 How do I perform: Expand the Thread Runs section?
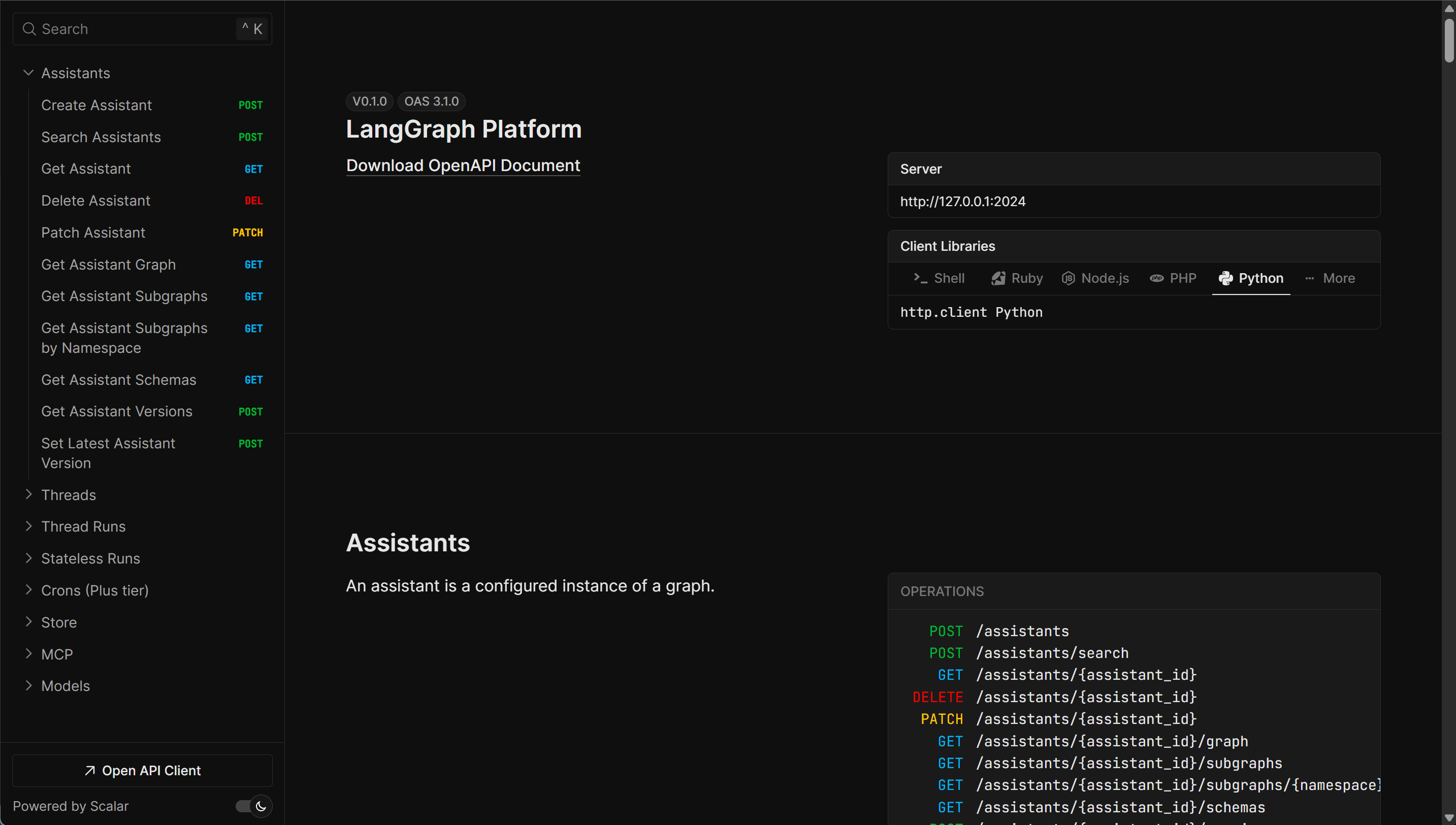coord(28,526)
